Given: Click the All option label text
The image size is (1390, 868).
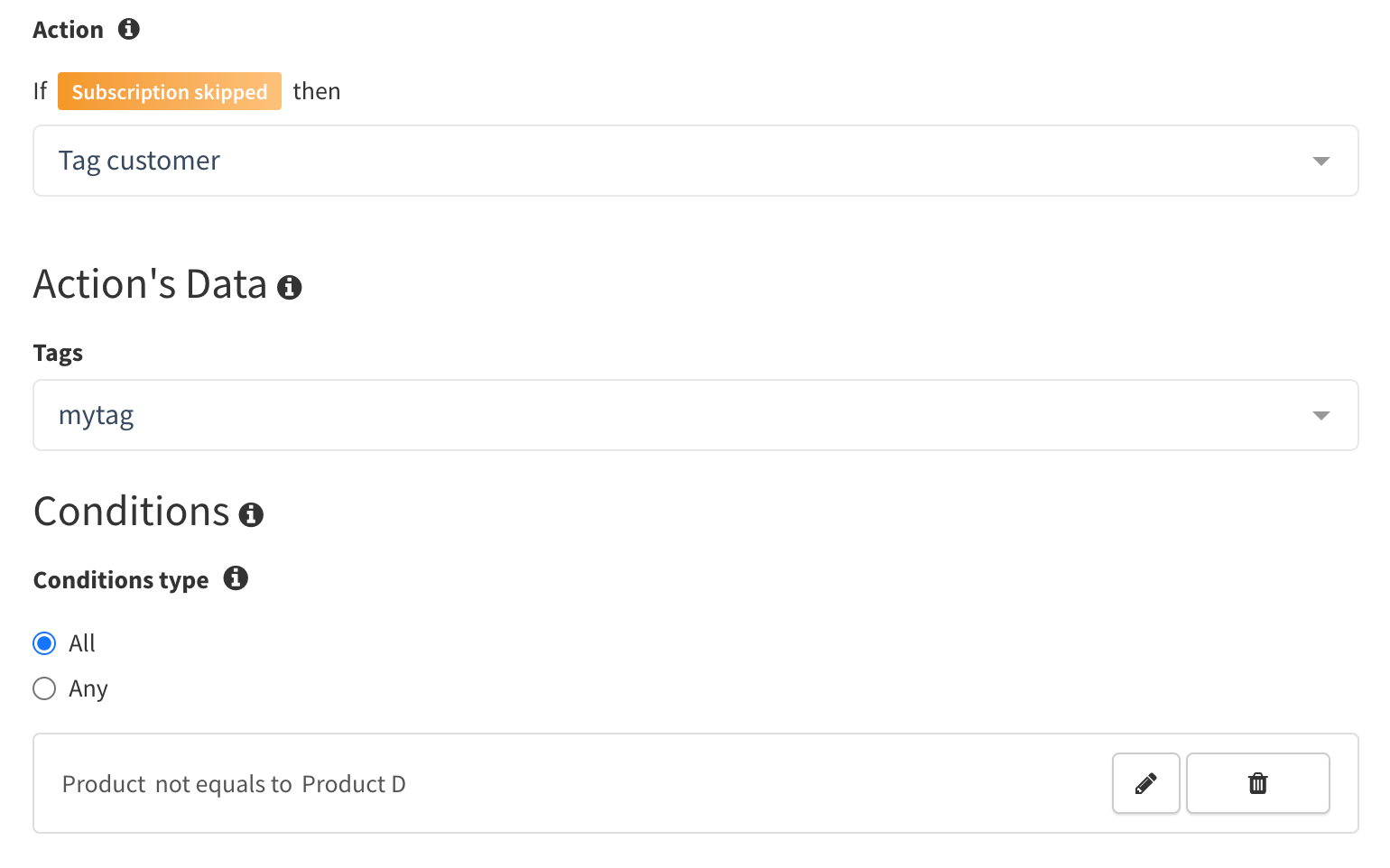Looking at the screenshot, I should click(x=82, y=643).
